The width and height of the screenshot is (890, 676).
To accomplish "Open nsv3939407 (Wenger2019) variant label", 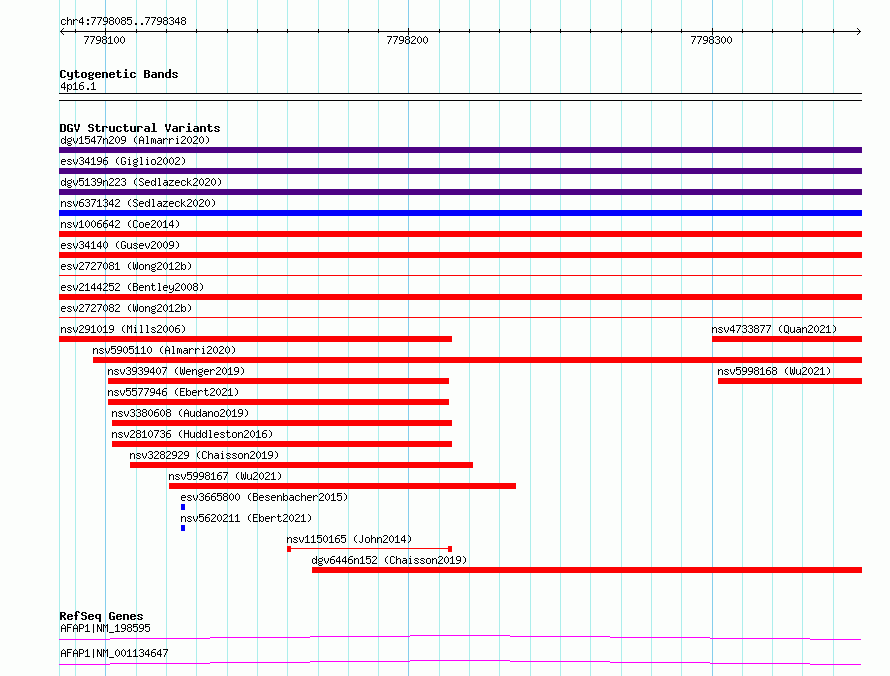I will tap(176, 371).
